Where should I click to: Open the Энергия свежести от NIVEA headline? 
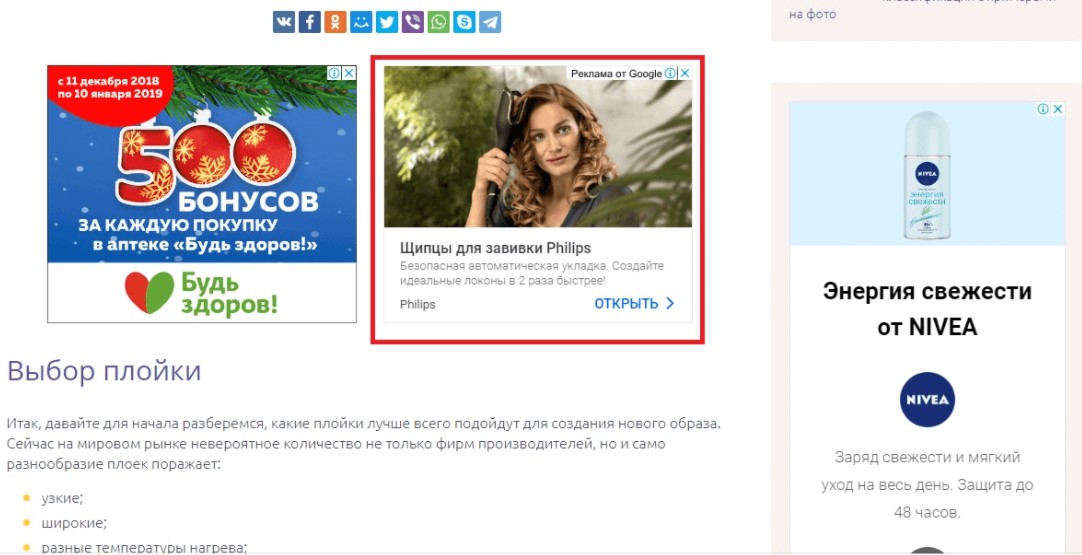point(927,309)
